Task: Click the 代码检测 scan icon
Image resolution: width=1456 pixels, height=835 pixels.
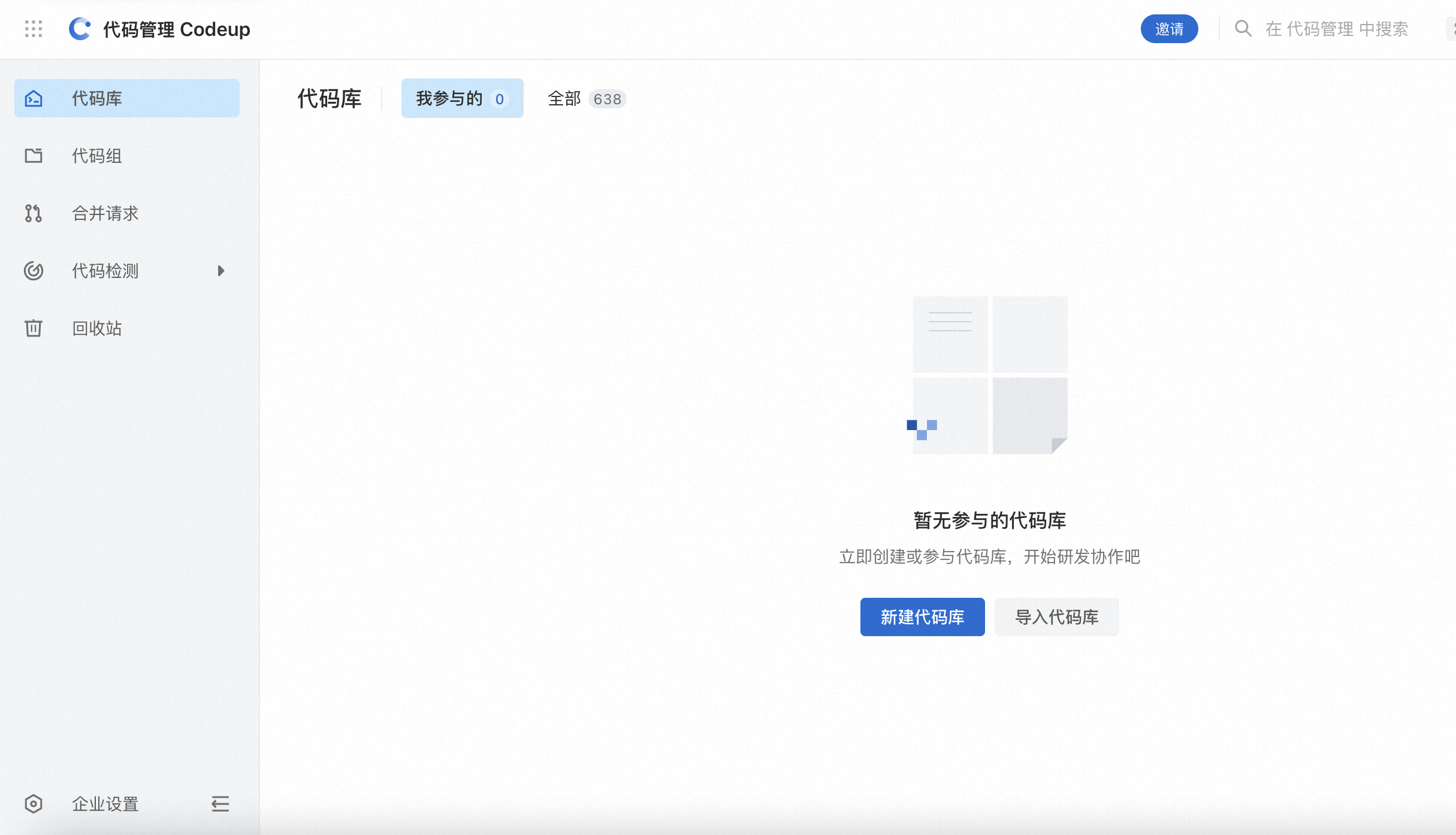Action: tap(34, 271)
